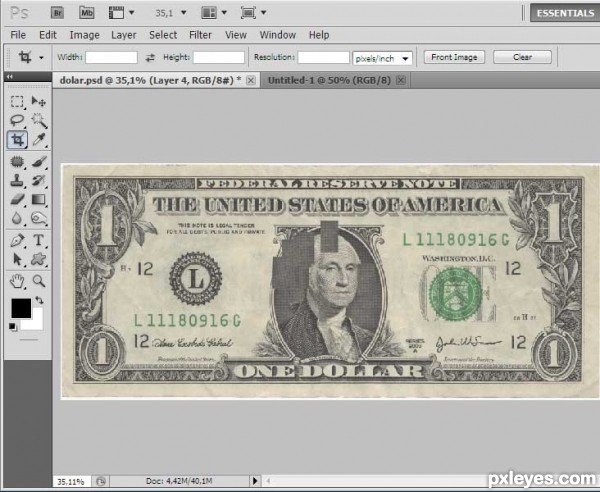Open the Image menu
Viewport: 600px width, 492px height.
pos(84,35)
